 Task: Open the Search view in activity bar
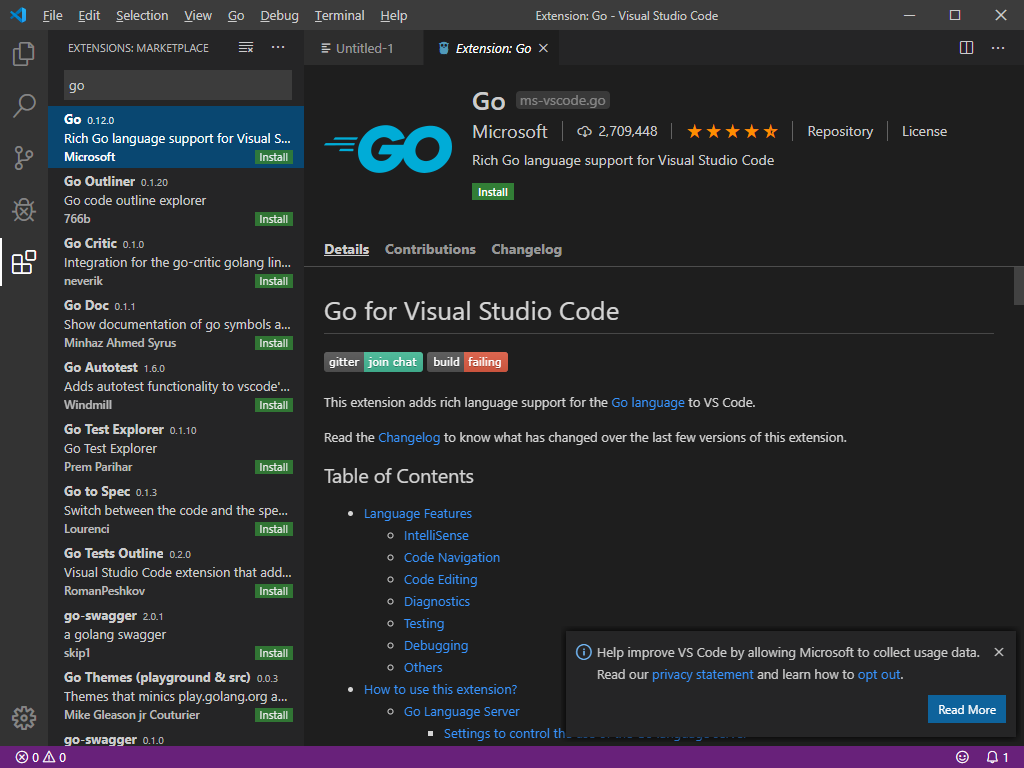[x=24, y=105]
